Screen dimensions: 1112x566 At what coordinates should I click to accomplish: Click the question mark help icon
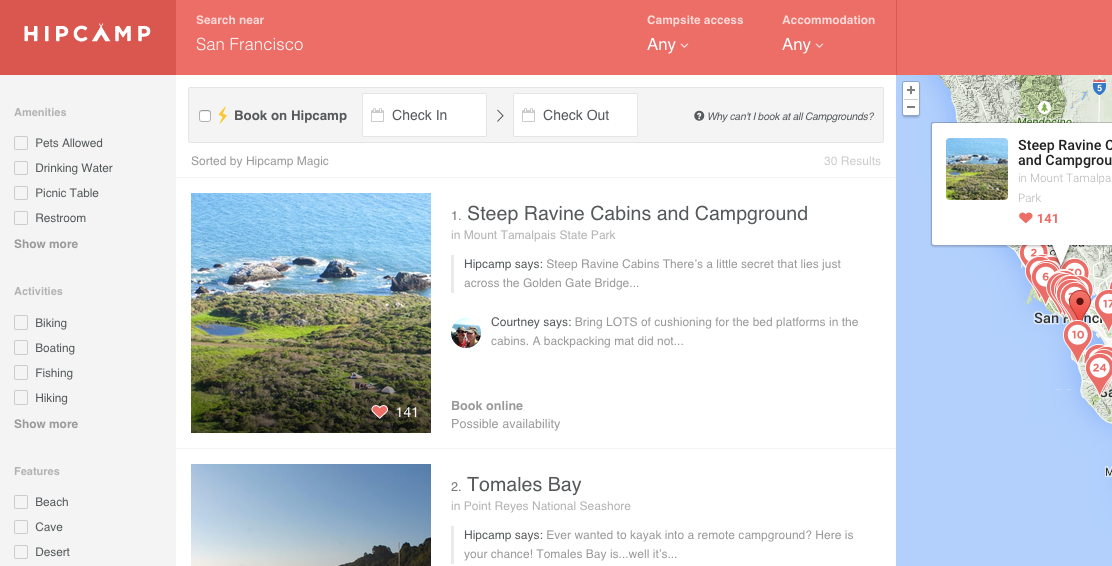click(699, 116)
